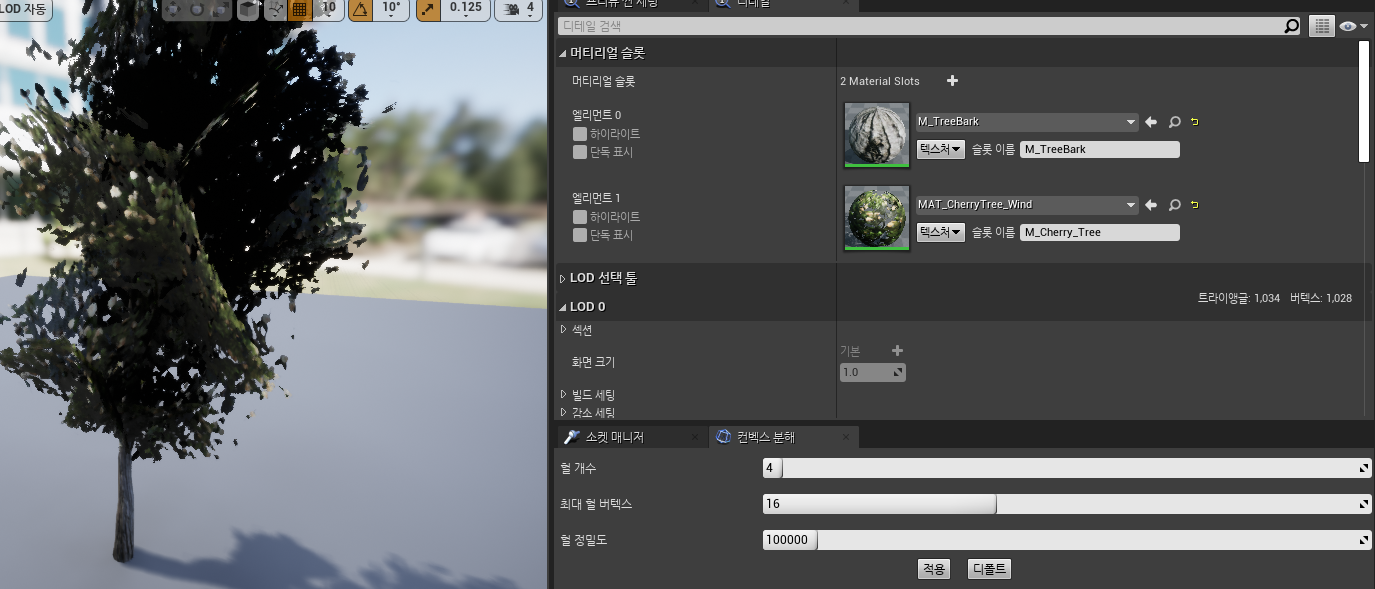This screenshot has height=589, width=1375.
Task: Open 텍스처 dropdown for 엘리먼트 0
Action: click(x=940, y=149)
